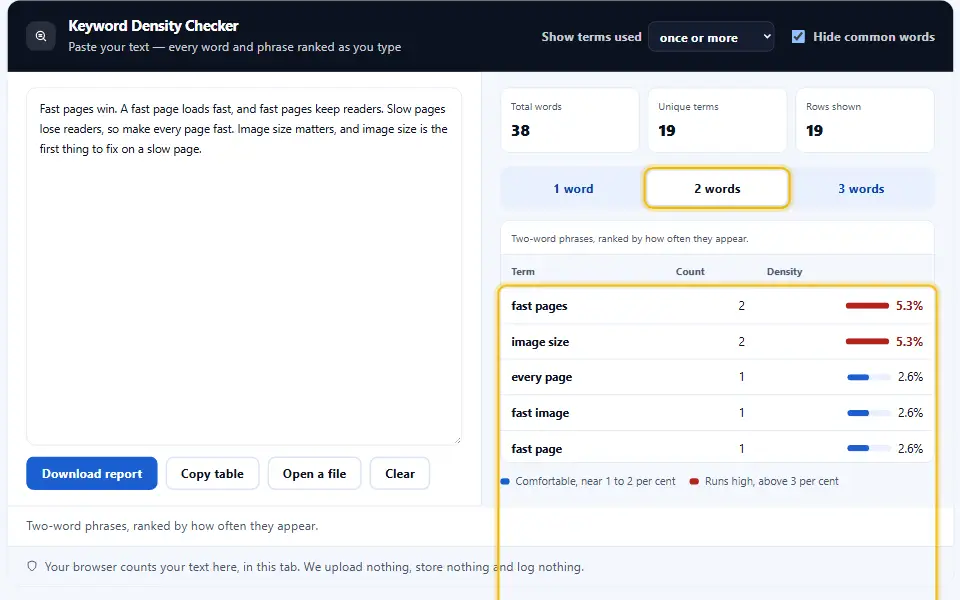This screenshot has width=960, height=600.
Task: Click the Keyword Density Checker title
Action: tap(153, 26)
